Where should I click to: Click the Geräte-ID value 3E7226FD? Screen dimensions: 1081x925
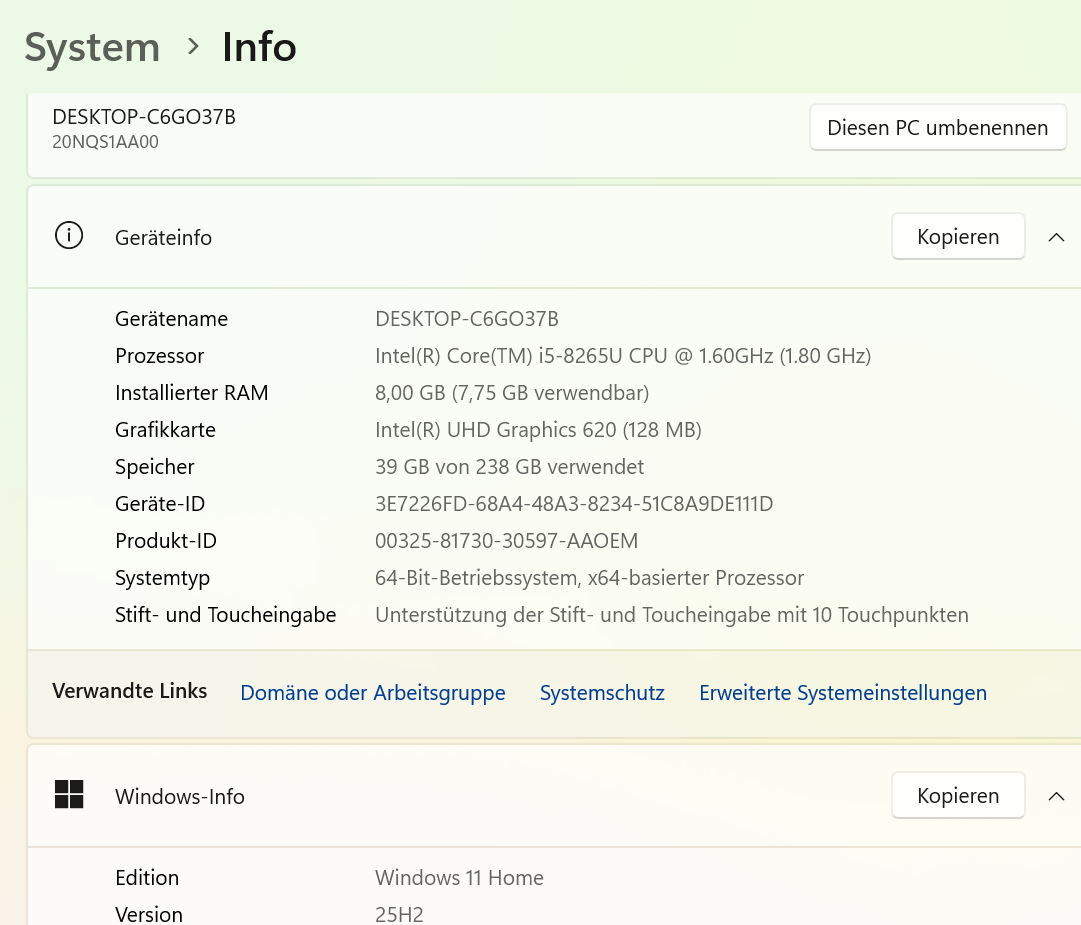pyautogui.click(x=574, y=504)
